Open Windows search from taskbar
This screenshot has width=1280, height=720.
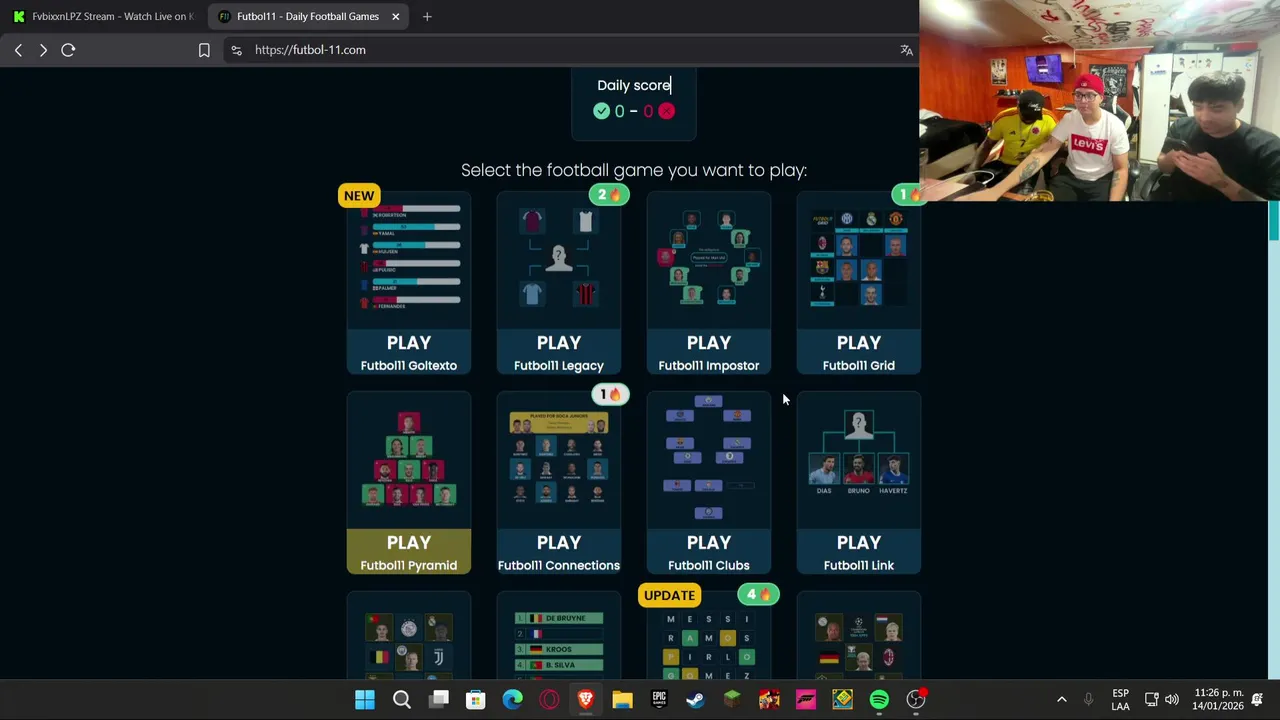click(402, 699)
